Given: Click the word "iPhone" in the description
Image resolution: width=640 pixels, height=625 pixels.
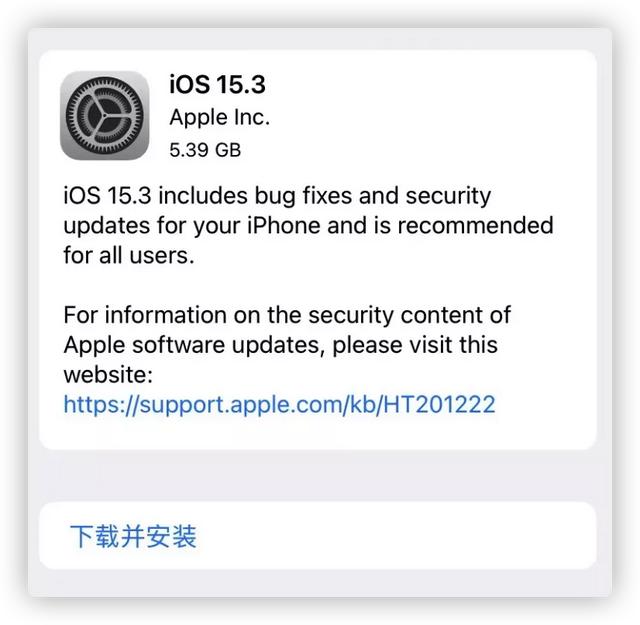Looking at the screenshot, I should [x=284, y=225].
